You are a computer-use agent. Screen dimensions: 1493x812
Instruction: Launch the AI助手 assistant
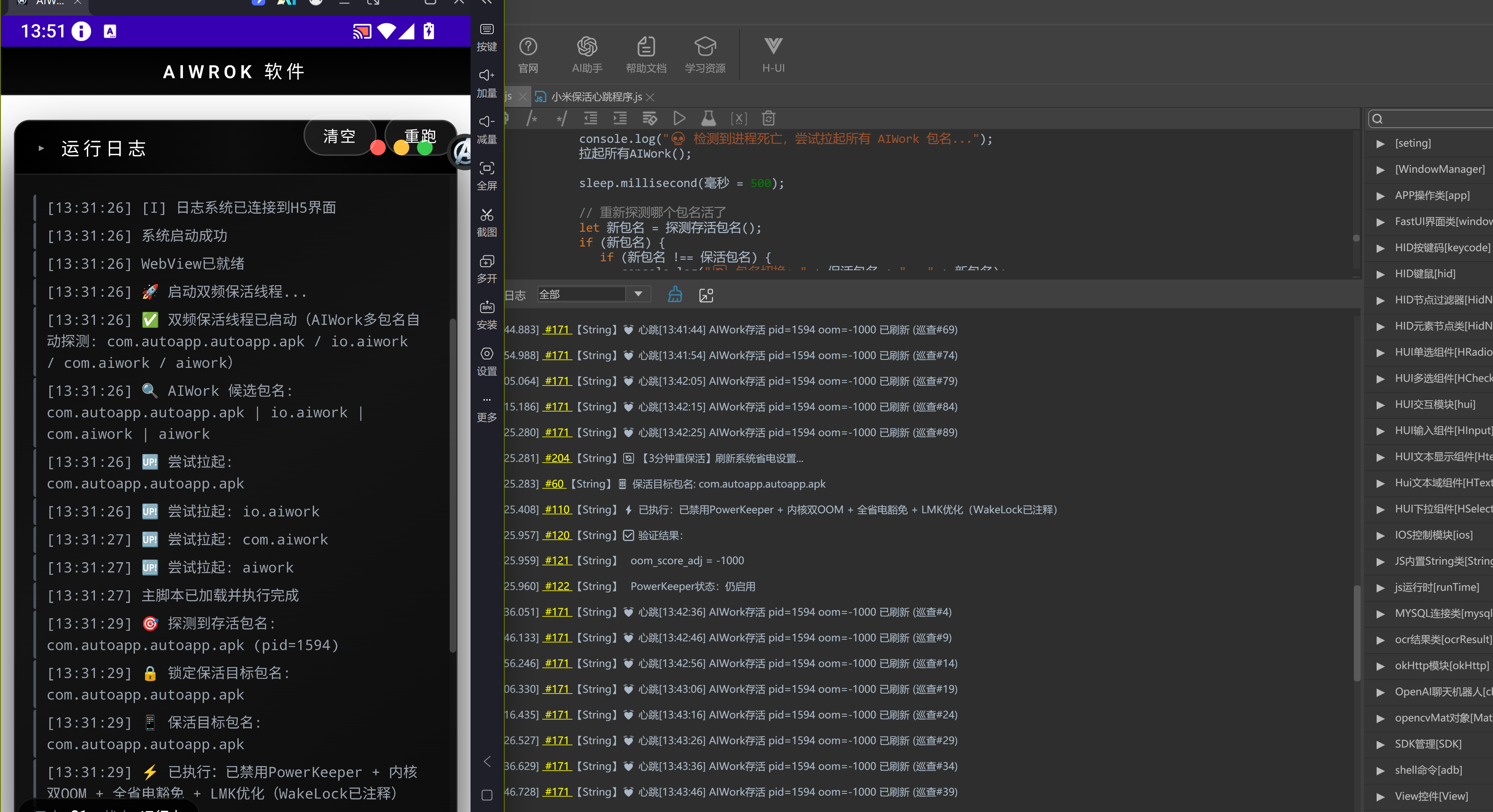587,55
